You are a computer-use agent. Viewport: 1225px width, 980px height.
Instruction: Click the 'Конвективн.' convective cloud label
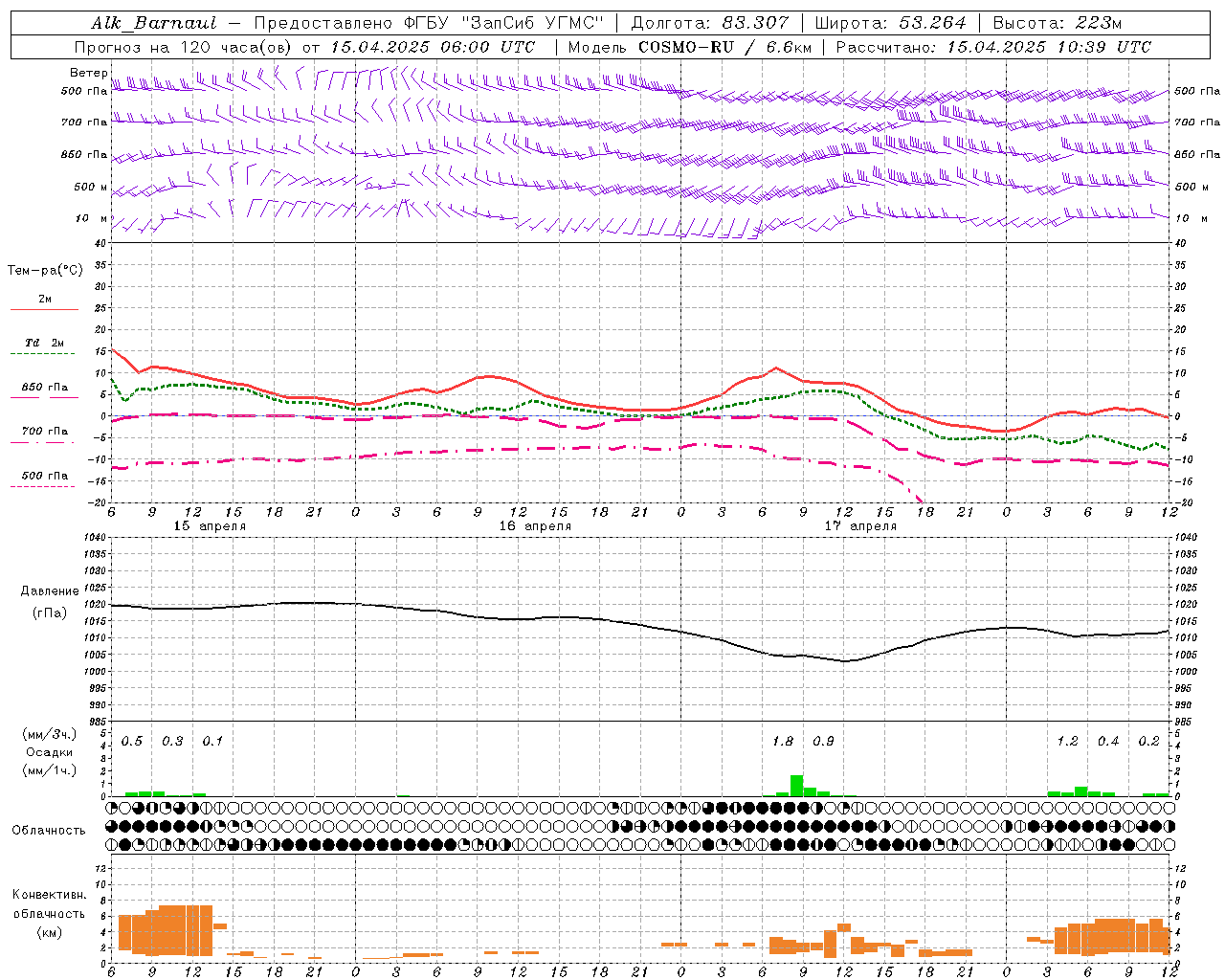[50, 895]
